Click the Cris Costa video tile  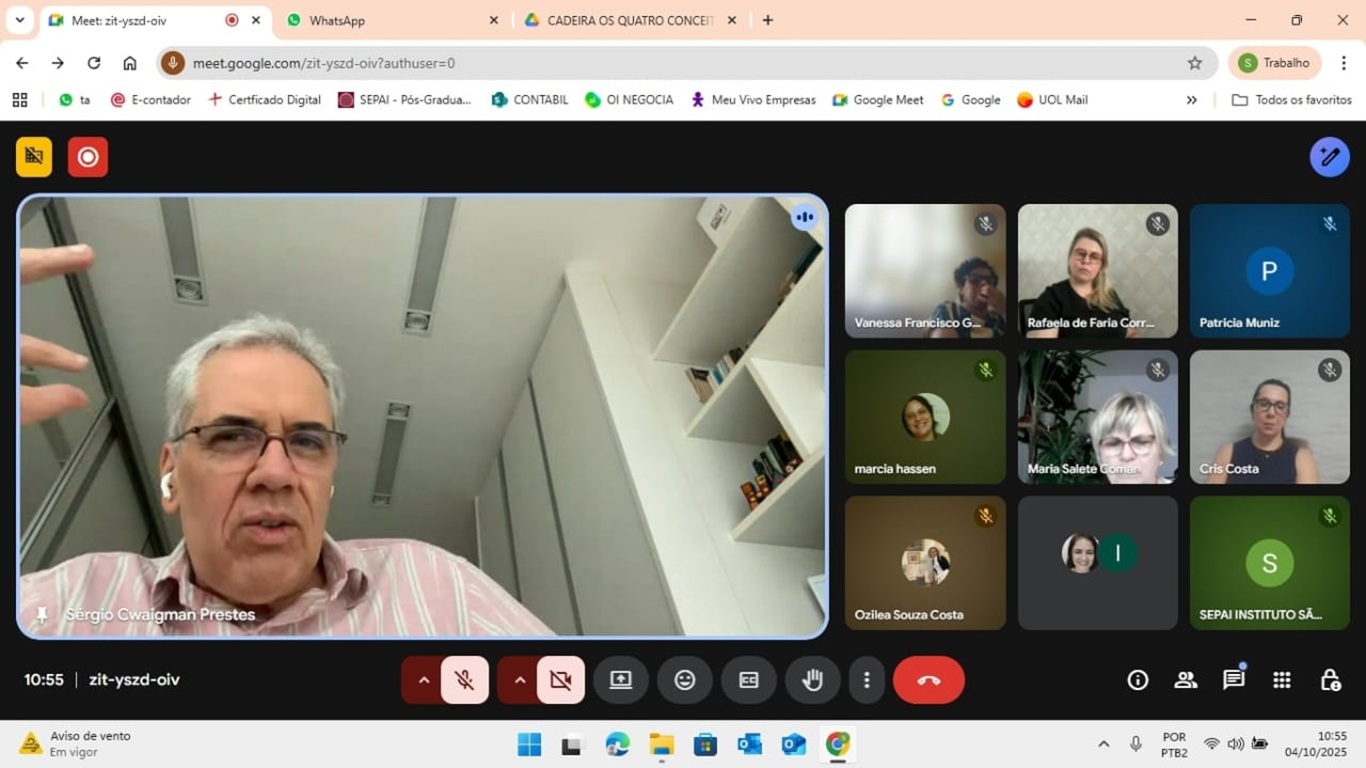click(1269, 417)
